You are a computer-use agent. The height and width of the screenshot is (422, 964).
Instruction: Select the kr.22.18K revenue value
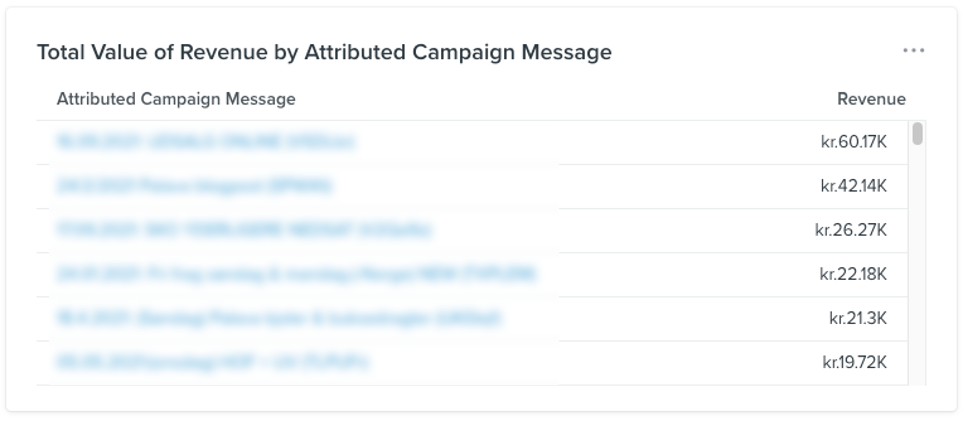pyautogui.click(x=853, y=274)
